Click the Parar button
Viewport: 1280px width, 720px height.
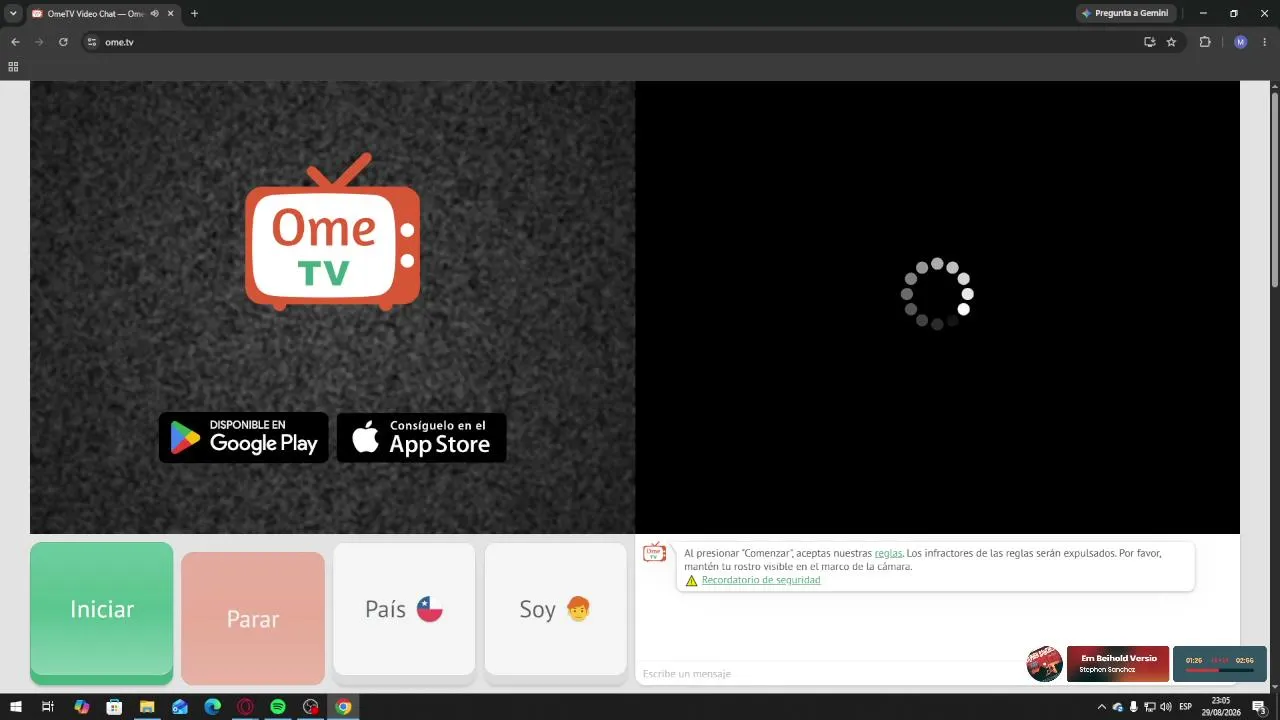253,618
